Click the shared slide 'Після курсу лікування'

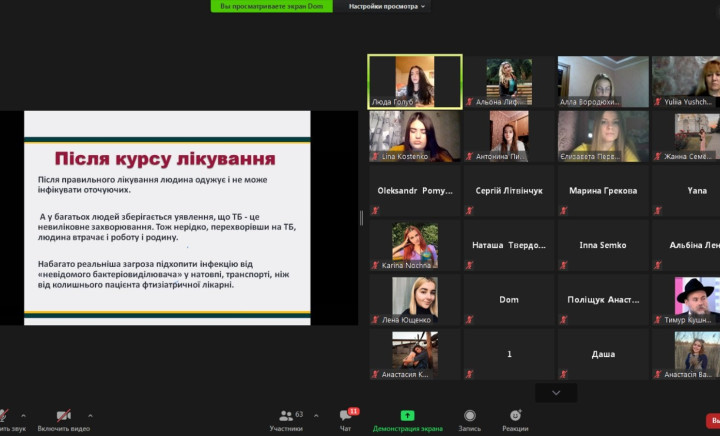[167, 218]
